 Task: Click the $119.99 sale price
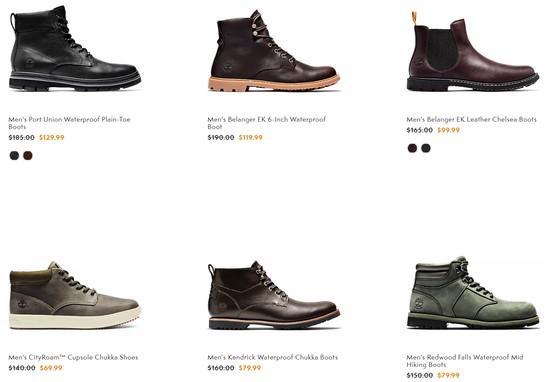[x=250, y=138]
